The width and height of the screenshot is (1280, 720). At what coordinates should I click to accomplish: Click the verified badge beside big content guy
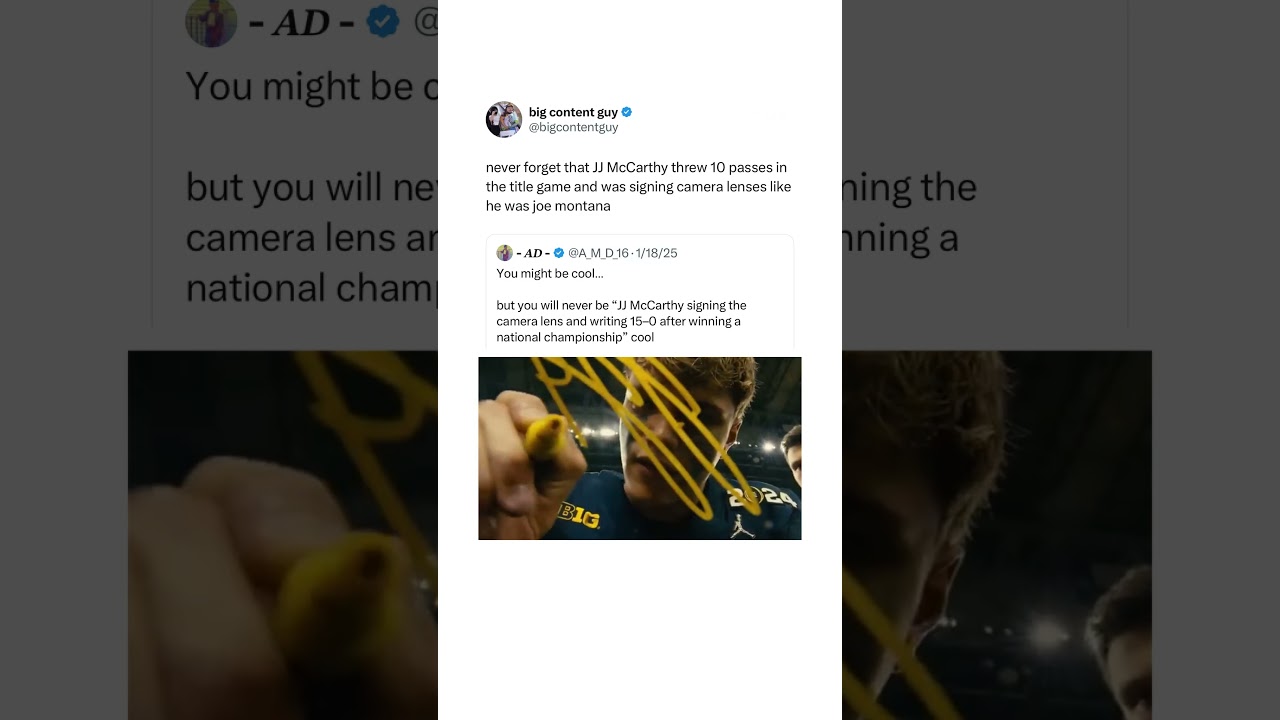[x=627, y=112]
